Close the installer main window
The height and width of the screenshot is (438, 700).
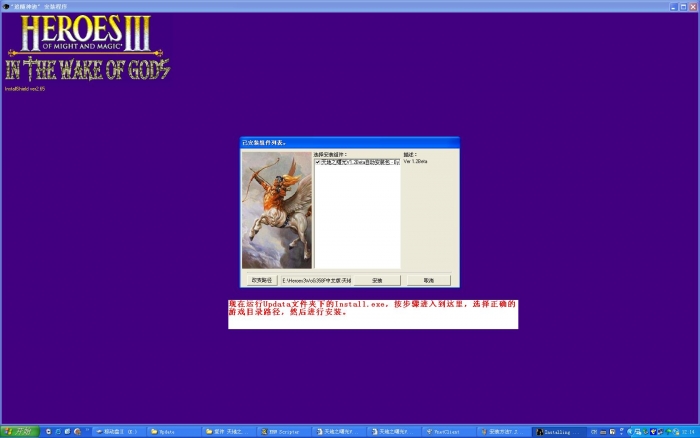click(x=693, y=7)
